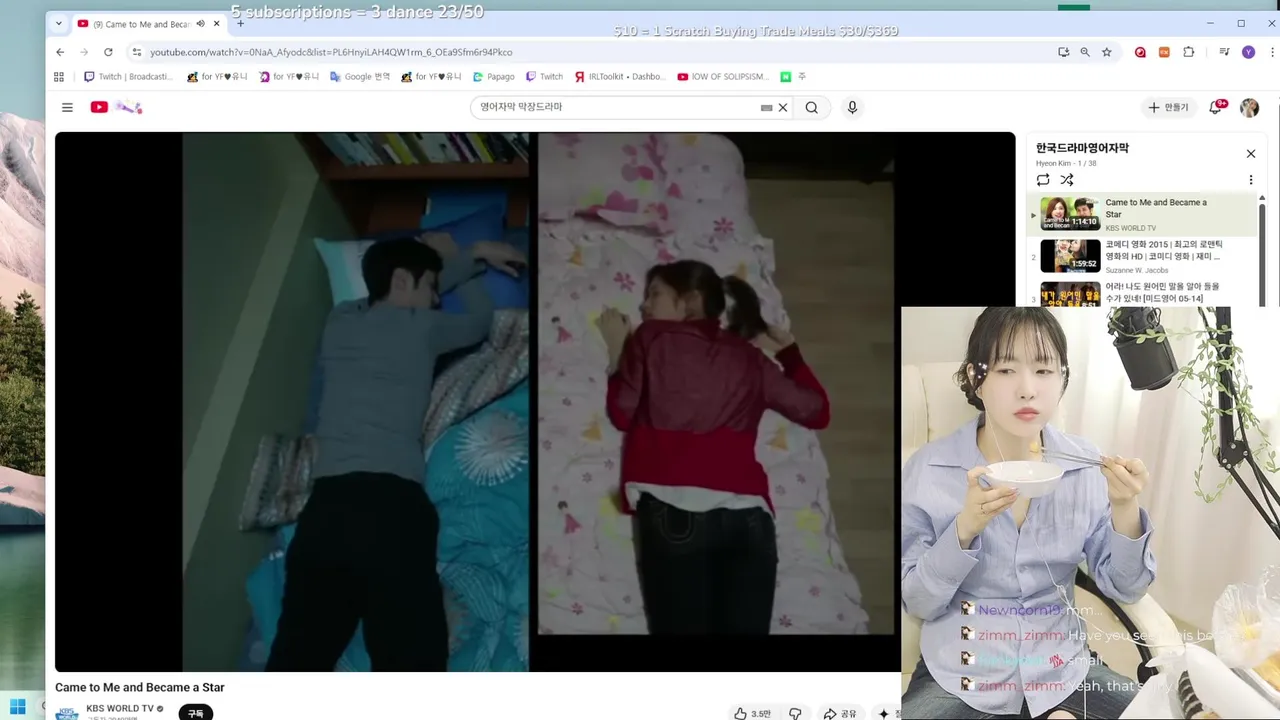The height and width of the screenshot is (720, 1280).
Task: Click Hyeon Kim playlist owner text
Action: coord(1053,163)
